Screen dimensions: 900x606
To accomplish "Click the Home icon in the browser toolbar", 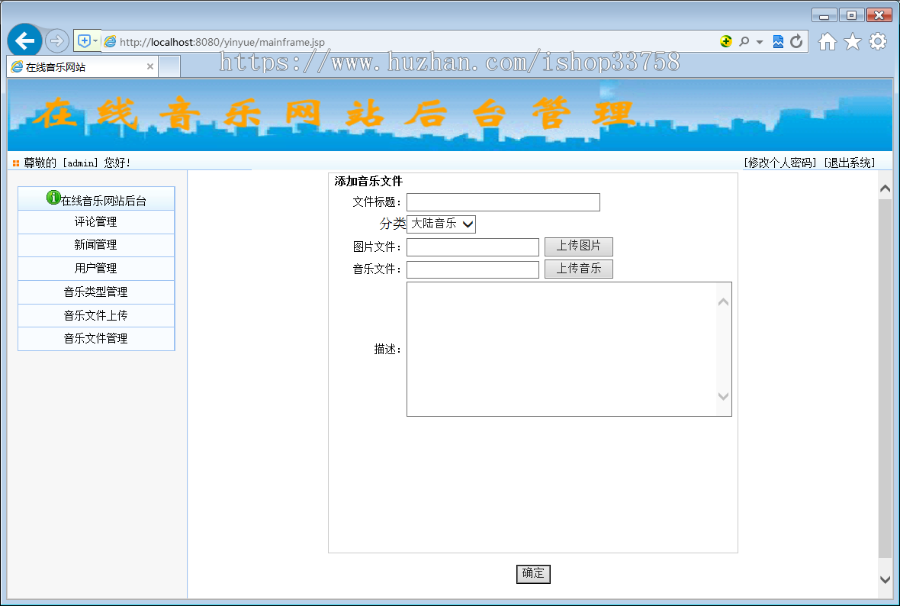I will click(829, 41).
